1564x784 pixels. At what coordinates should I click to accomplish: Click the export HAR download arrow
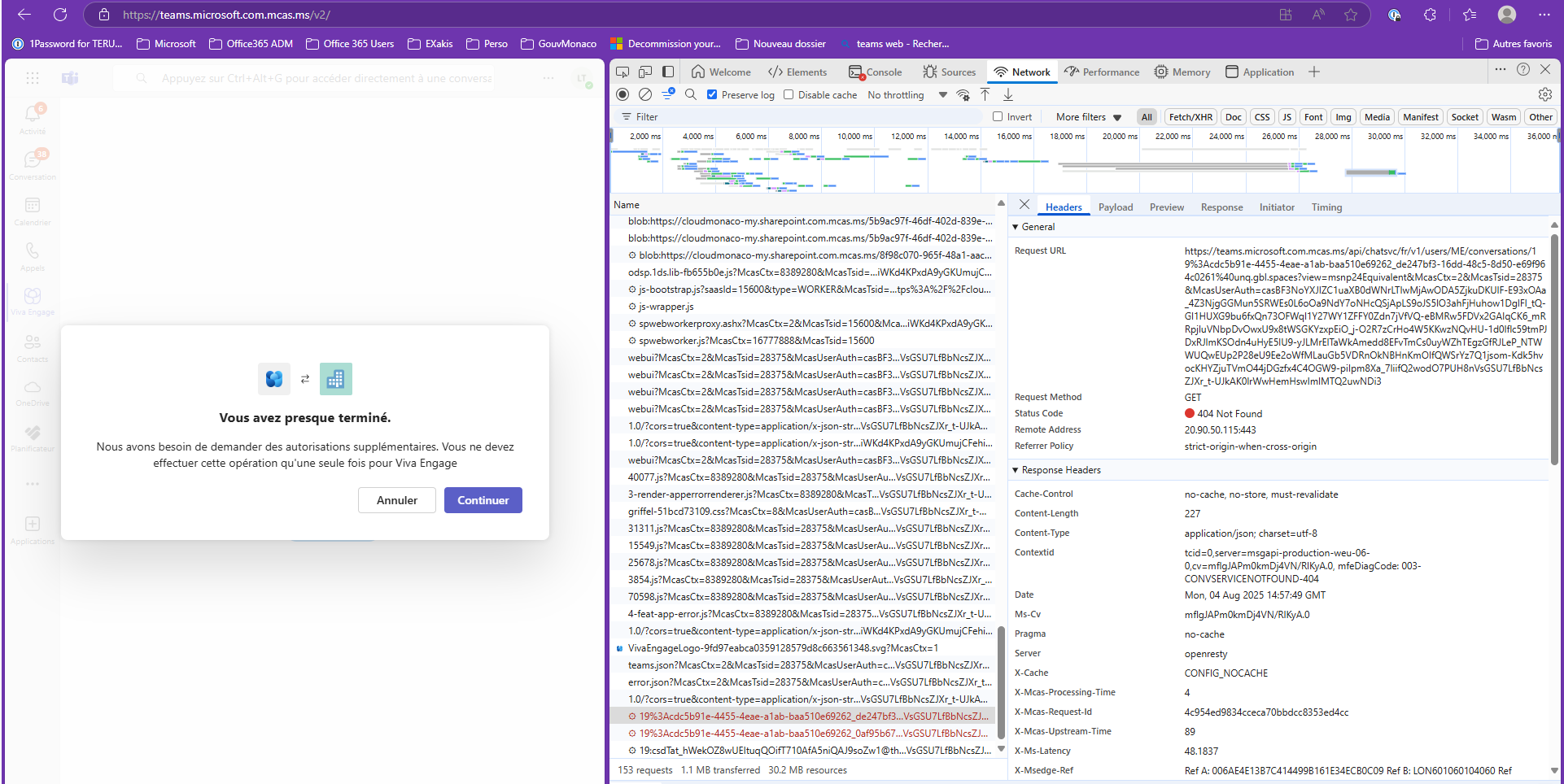[1007, 94]
